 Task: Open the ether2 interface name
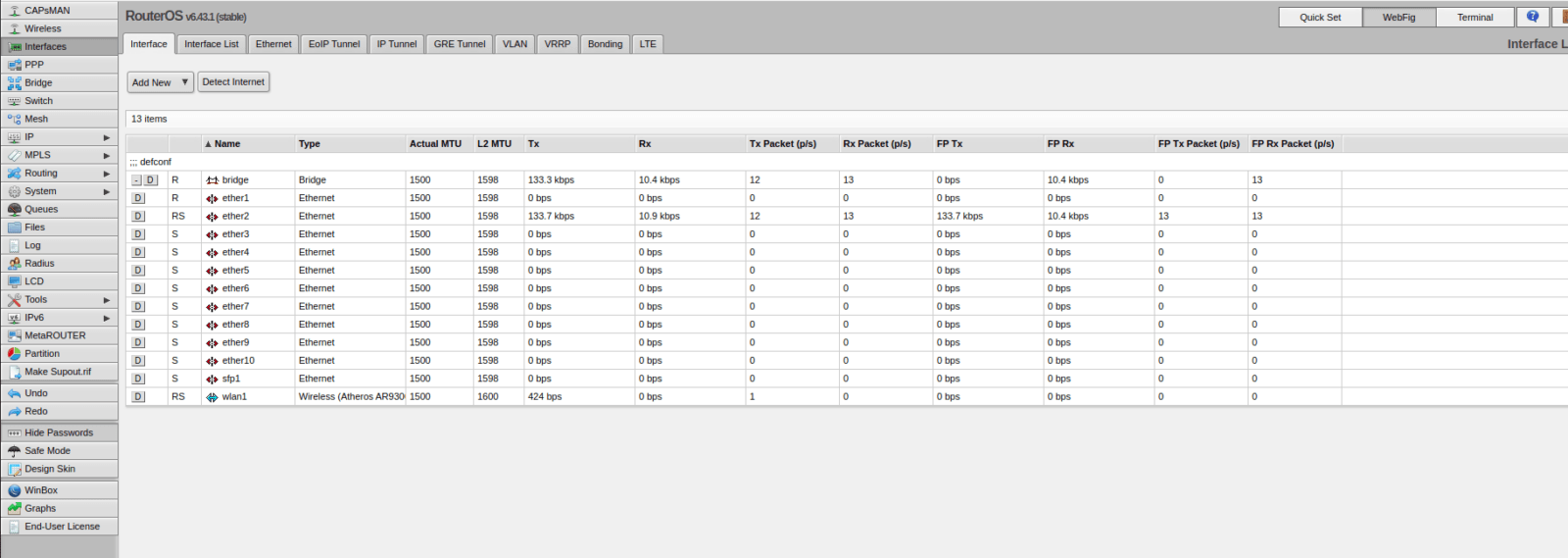[x=235, y=217]
